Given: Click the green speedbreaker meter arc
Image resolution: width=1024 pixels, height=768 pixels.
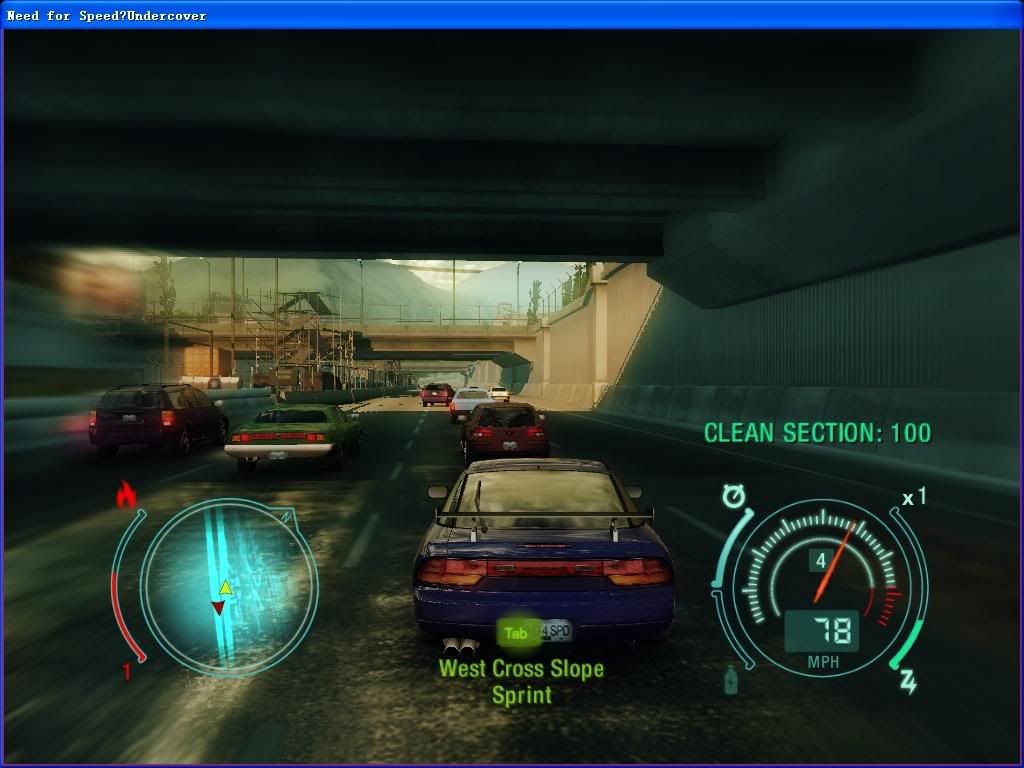Looking at the screenshot, I should (x=909, y=643).
